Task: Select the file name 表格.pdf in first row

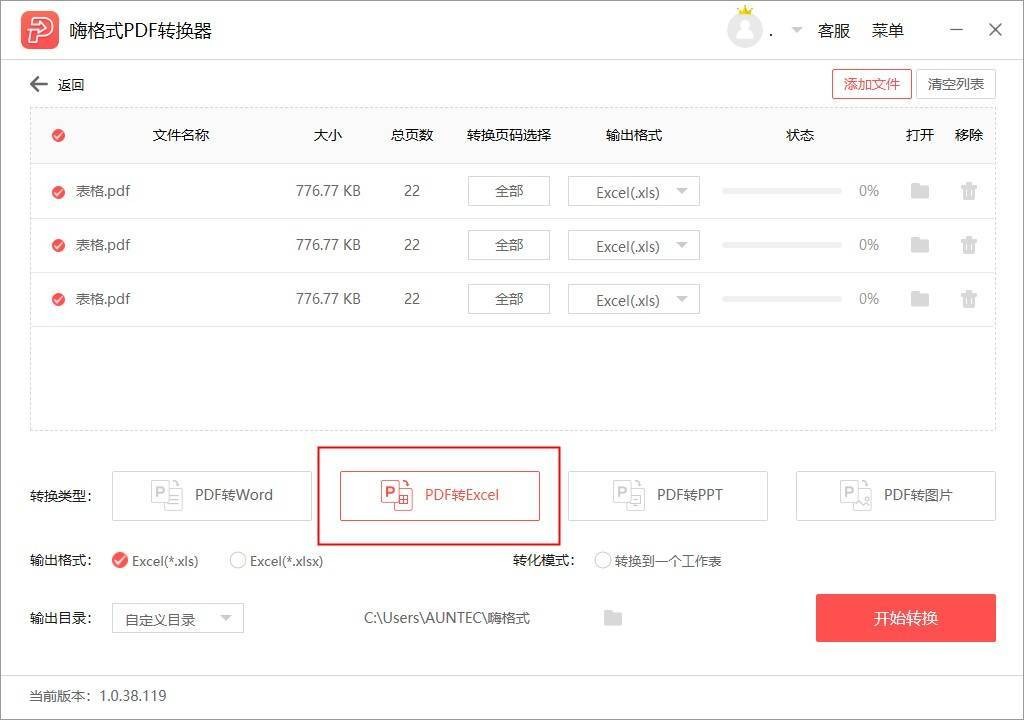Action: click(x=103, y=191)
